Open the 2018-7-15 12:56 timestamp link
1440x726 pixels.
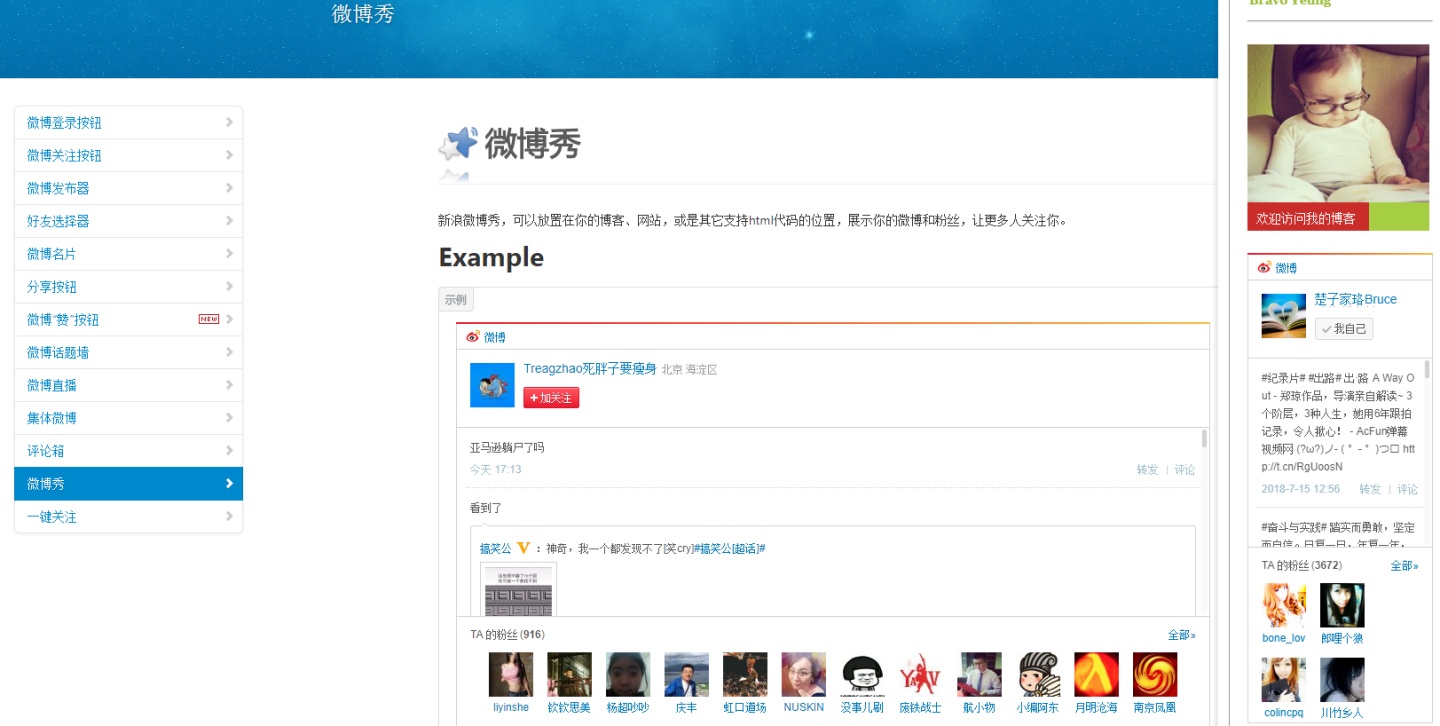pos(1300,489)
